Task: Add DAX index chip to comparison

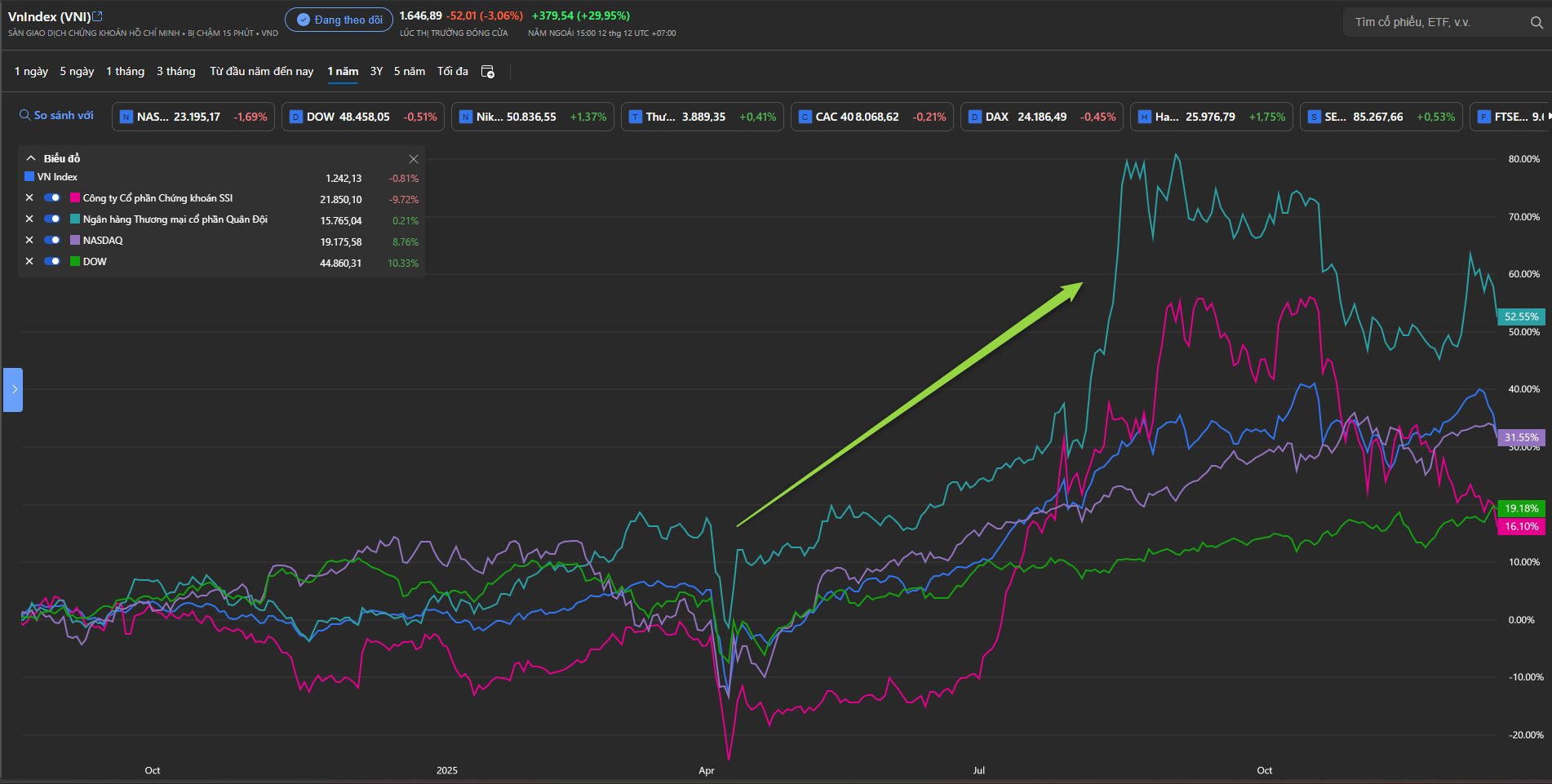Action: [x=1041, y=117]
